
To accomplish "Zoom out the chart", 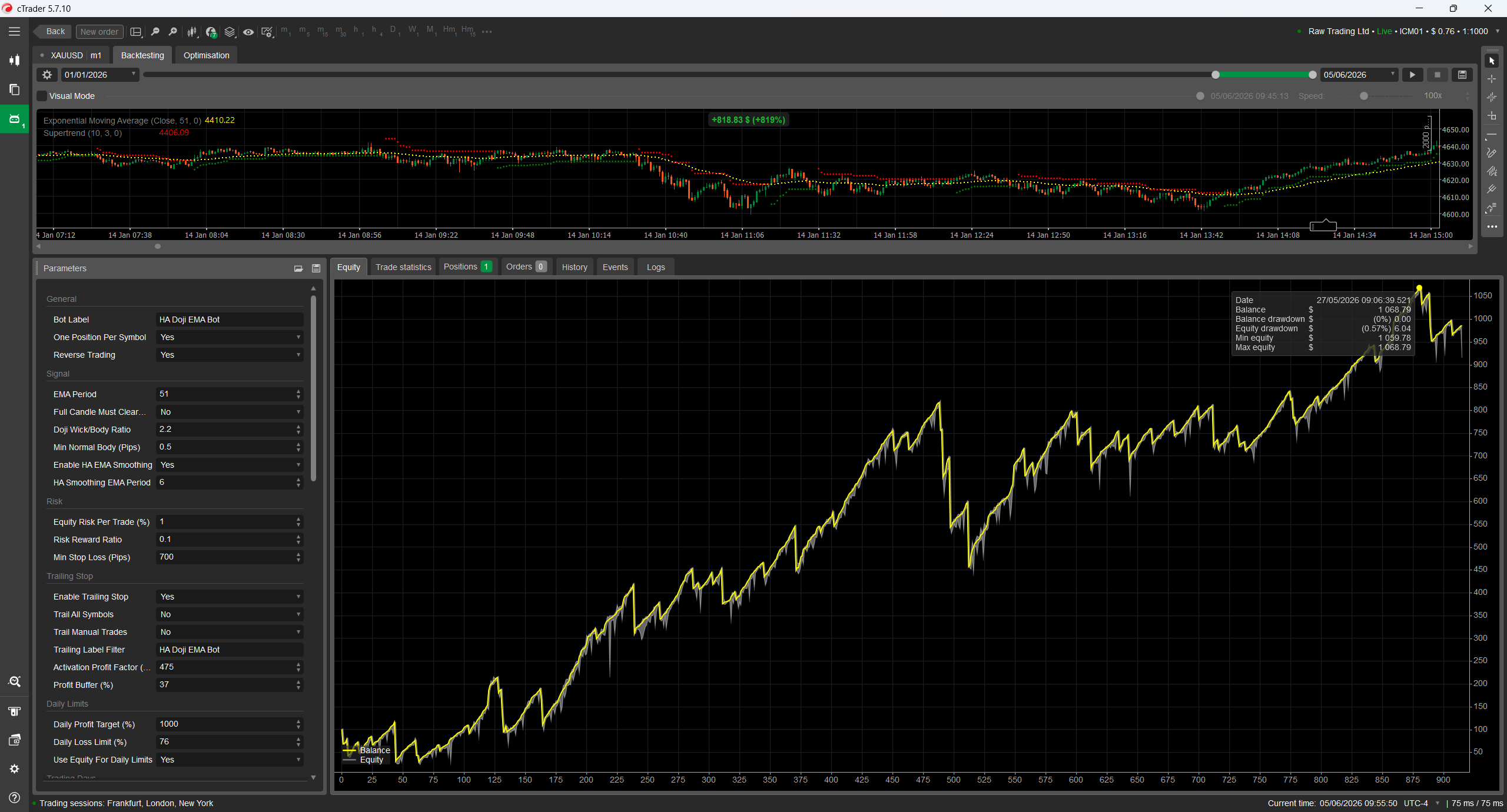I will tap(155, 32).
